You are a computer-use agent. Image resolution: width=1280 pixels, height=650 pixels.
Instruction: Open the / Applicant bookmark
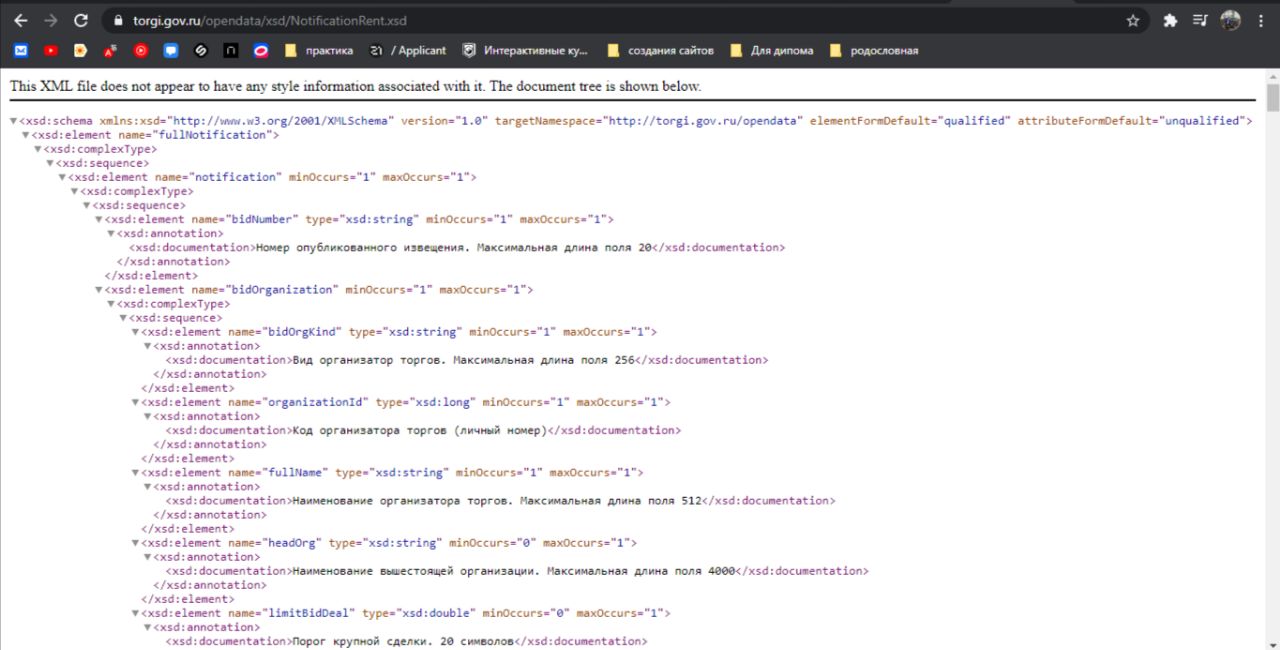[x=407, y=50]
